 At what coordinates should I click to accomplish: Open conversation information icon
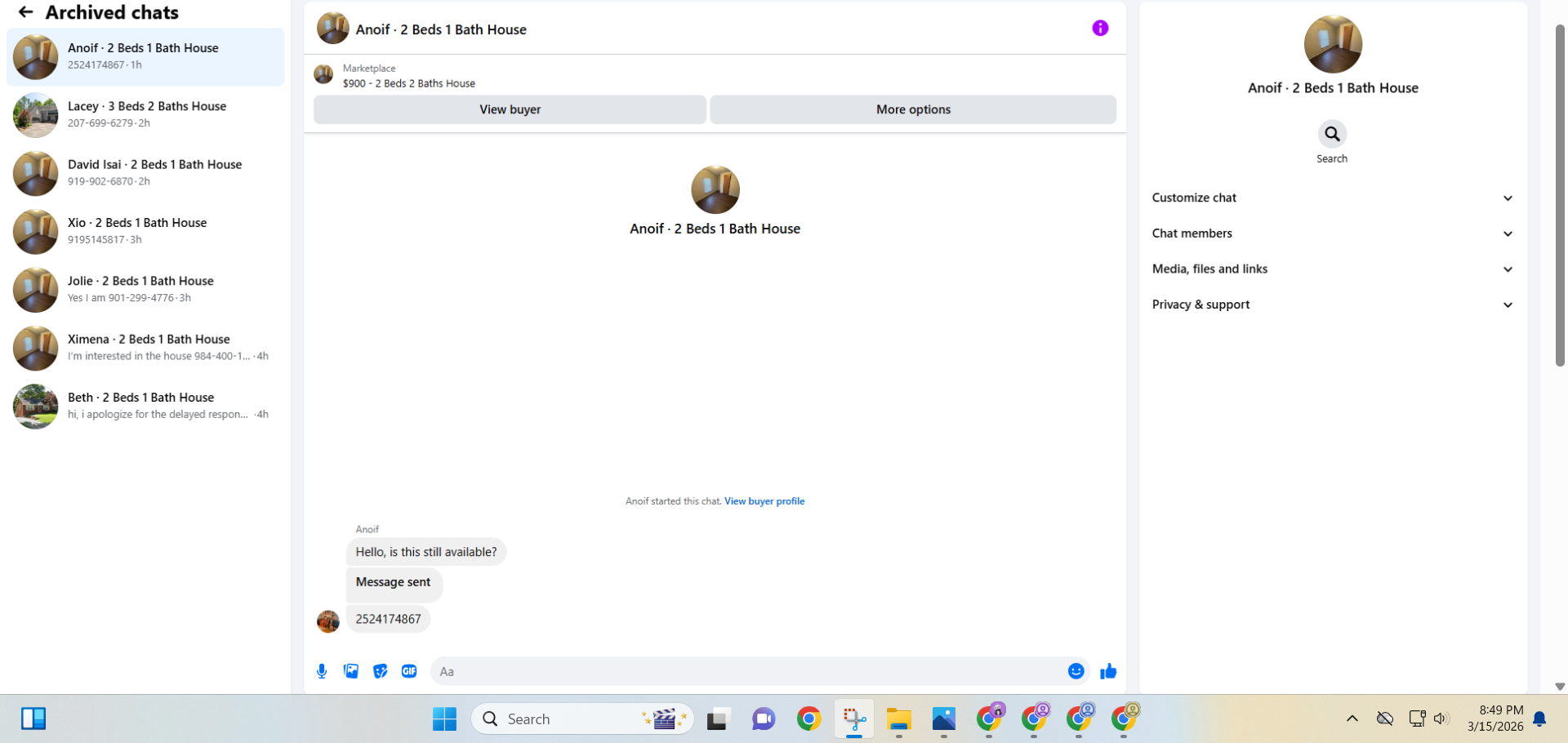1100,29
